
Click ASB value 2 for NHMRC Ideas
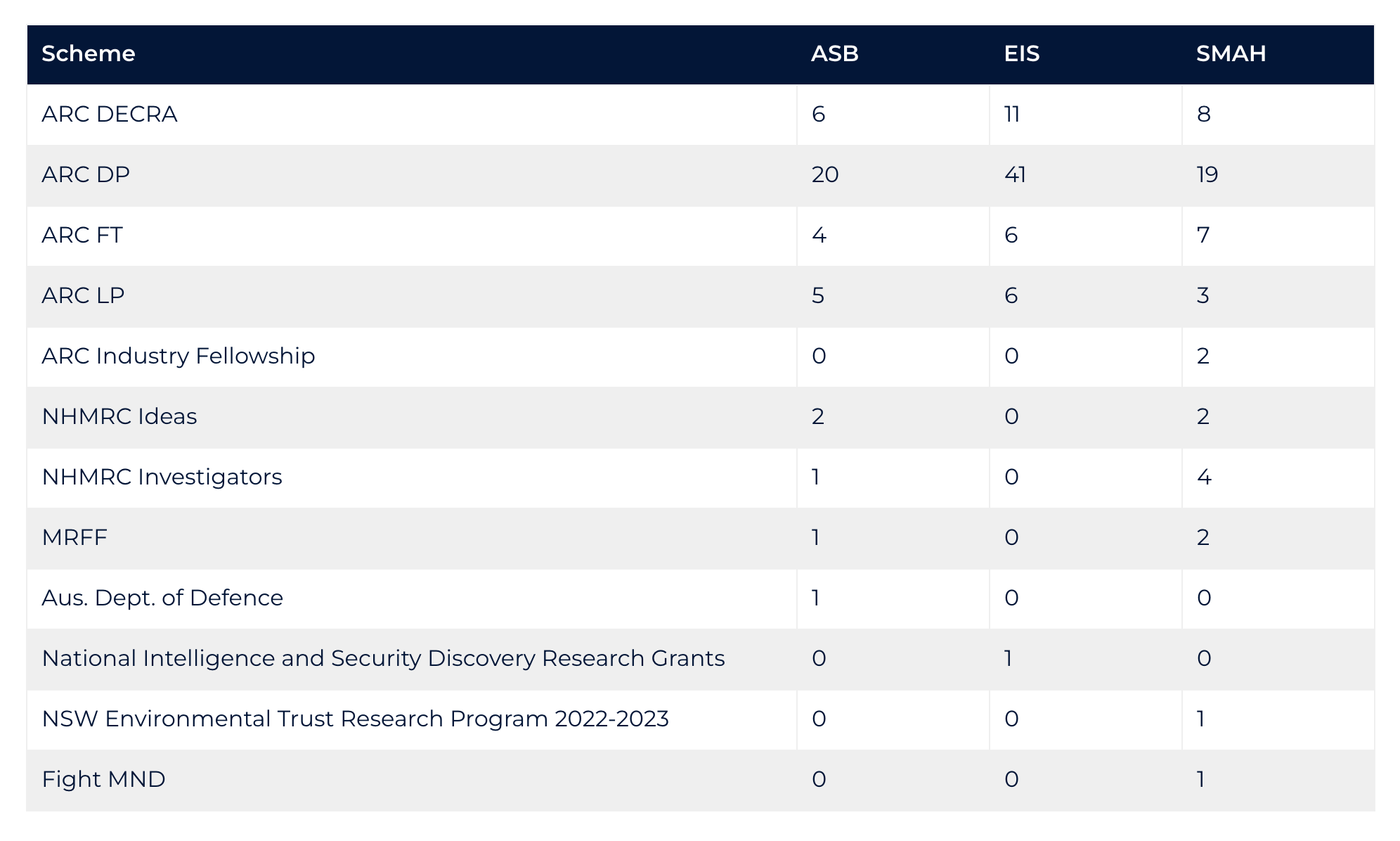pos(818,416)
